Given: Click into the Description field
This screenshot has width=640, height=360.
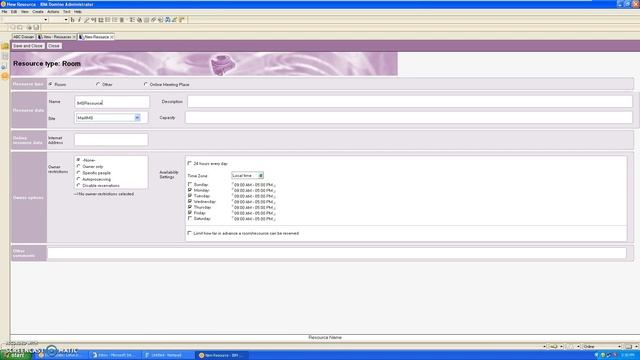Looking at the screenshot, I should 410,102.
